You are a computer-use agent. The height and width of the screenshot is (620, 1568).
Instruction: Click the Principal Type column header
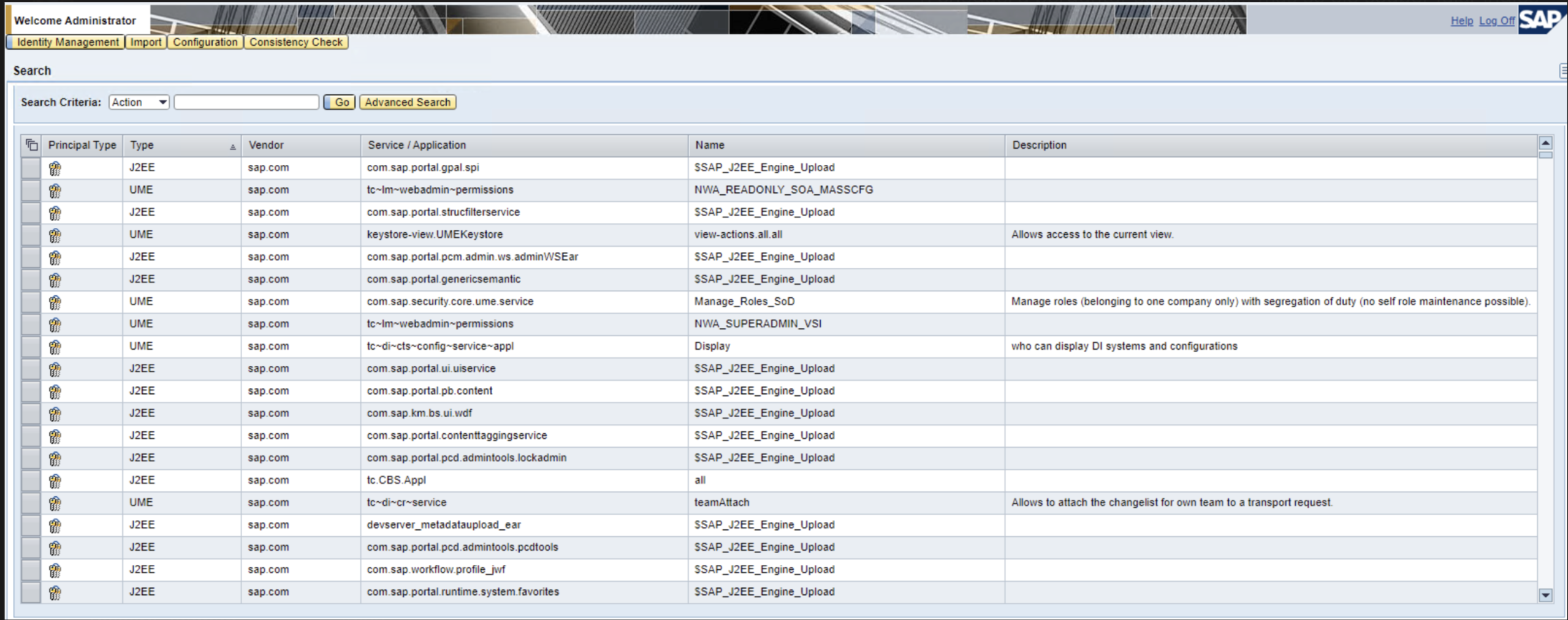(x=82, y=145)
